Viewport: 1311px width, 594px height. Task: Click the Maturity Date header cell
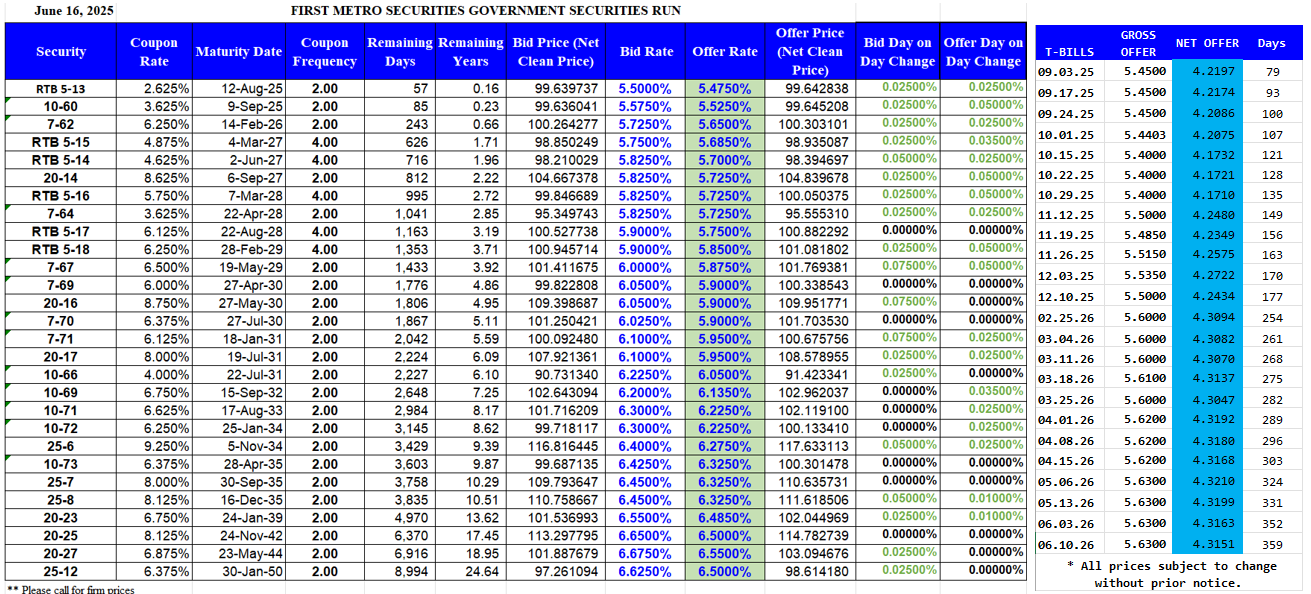click(x=238, y=52)
